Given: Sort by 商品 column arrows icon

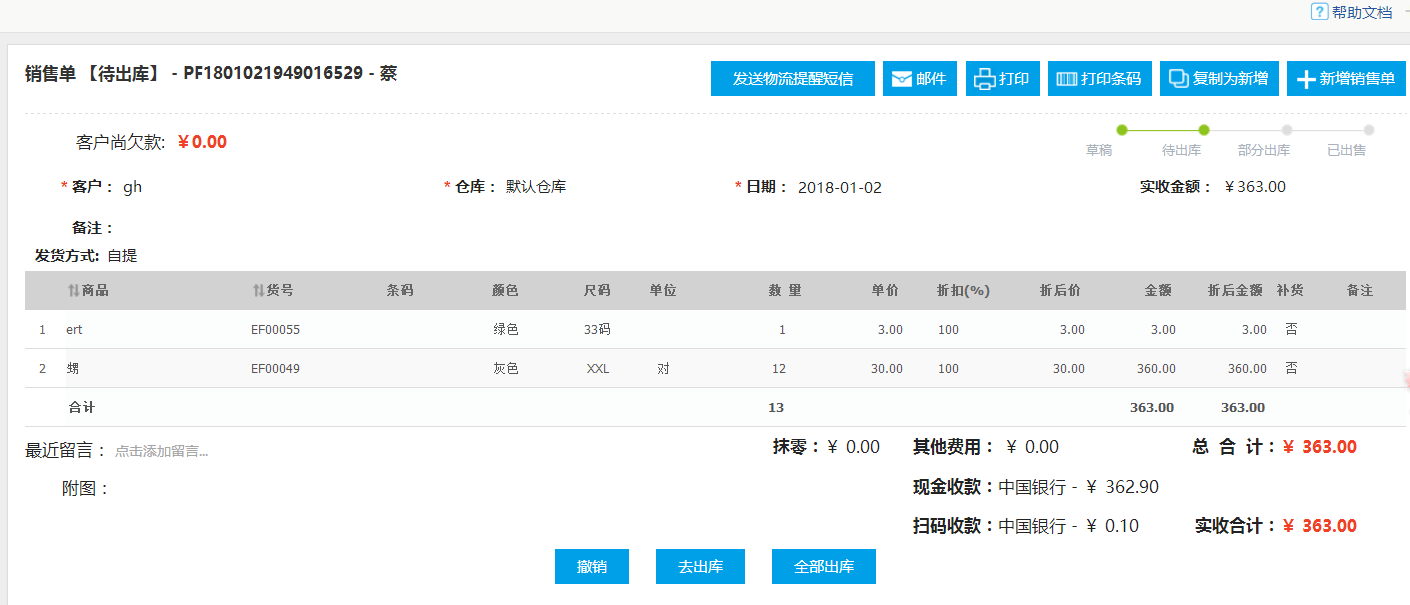Looking at the screenshot, I should 73,290.
